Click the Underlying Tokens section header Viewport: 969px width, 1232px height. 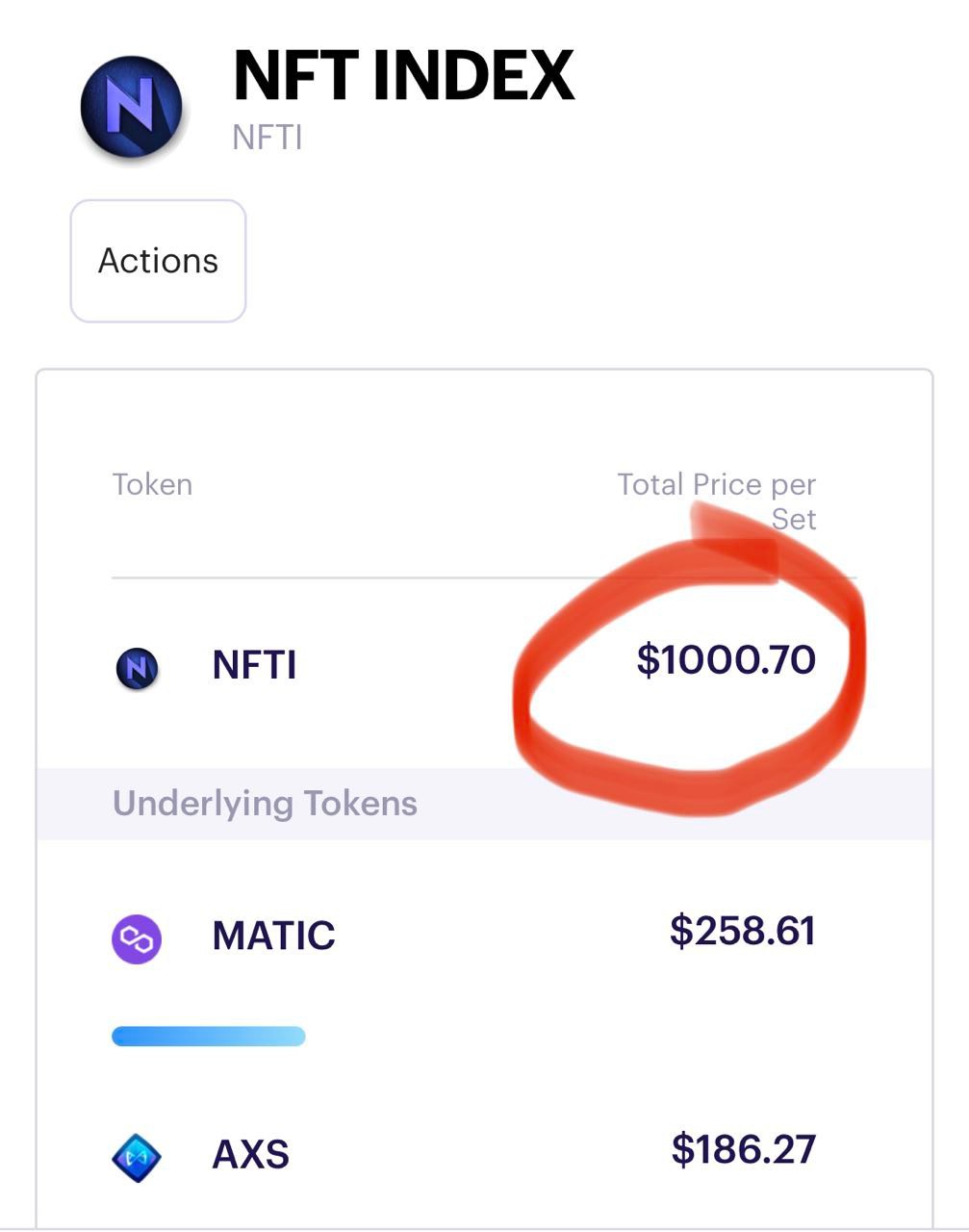[265, 803]
